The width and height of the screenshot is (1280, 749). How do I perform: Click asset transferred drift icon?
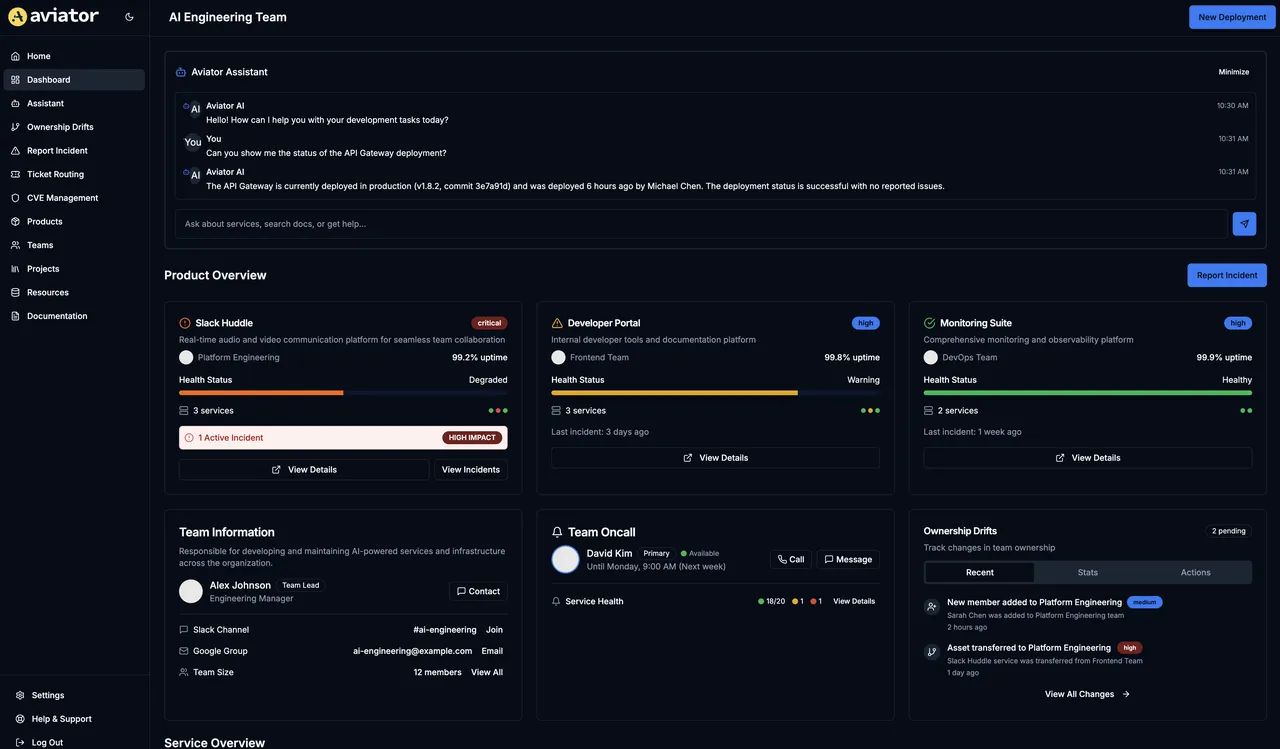[x=932, y=651]
